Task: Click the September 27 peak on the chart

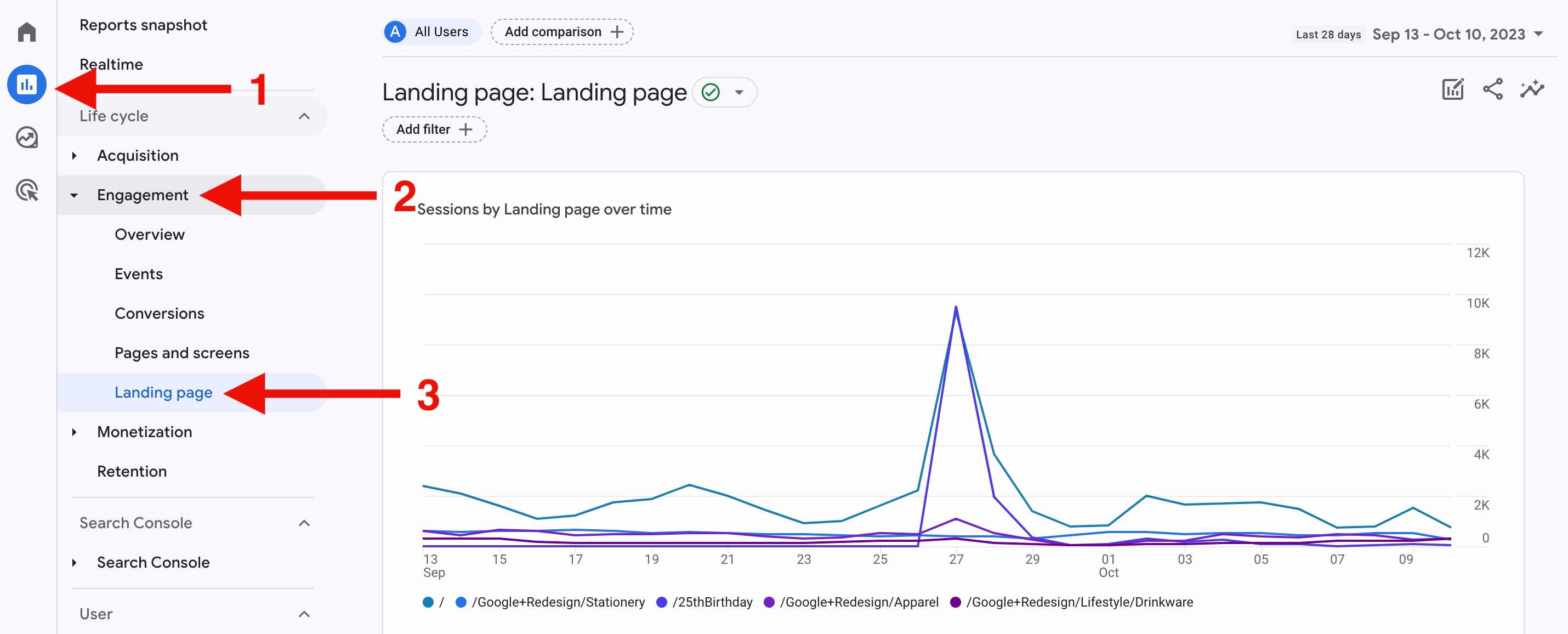Action: [x=956, y=308]
